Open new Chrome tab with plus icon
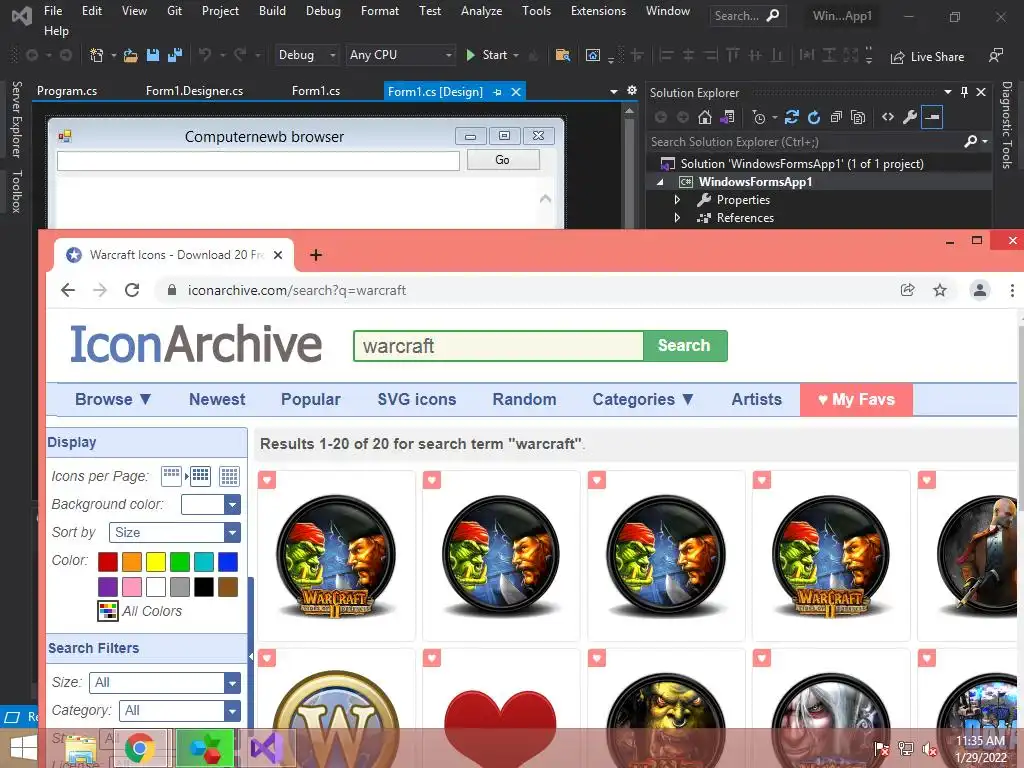Screen dimensions: 1024x768 [316, 255]
